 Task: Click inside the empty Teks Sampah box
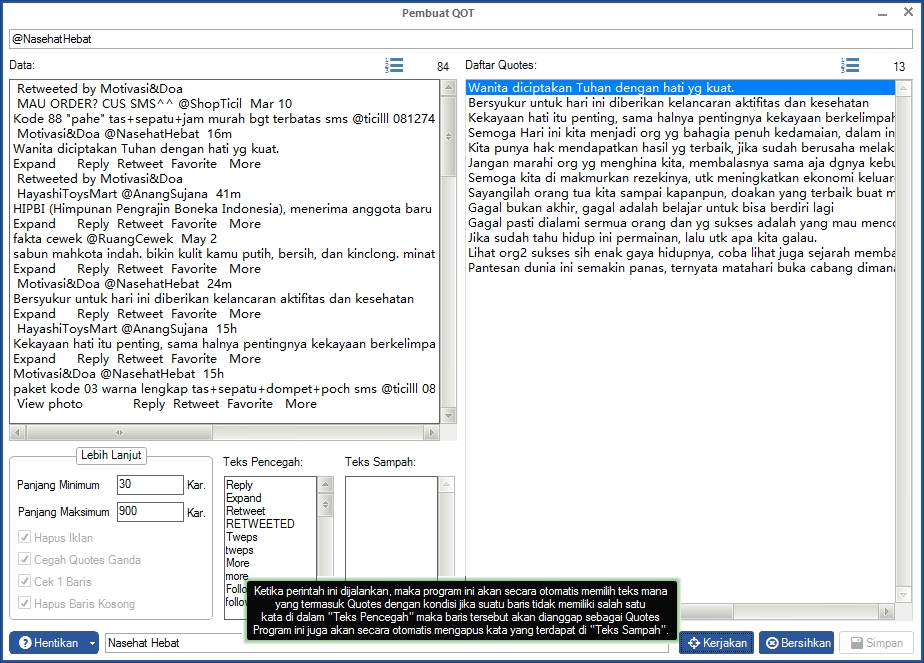tap(391, 527)
